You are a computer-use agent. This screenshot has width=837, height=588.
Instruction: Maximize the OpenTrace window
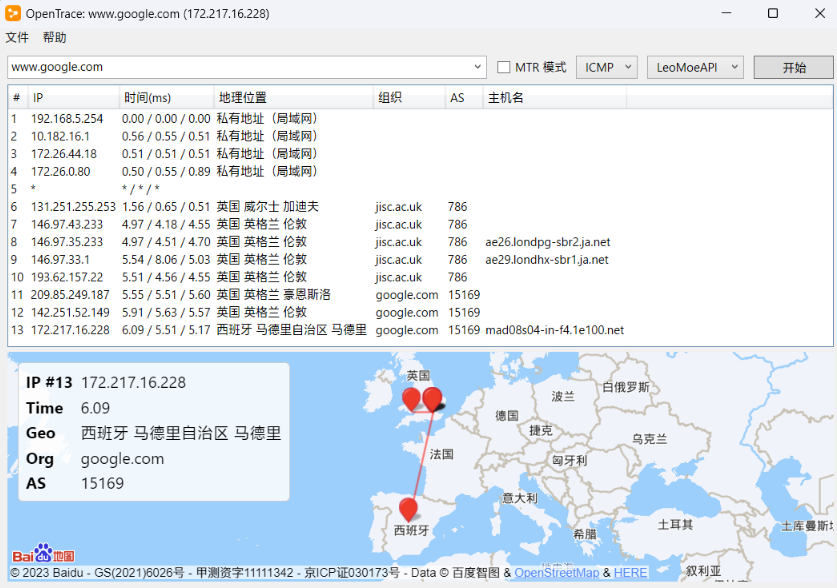pyautogui.click(x=772, y=13)
